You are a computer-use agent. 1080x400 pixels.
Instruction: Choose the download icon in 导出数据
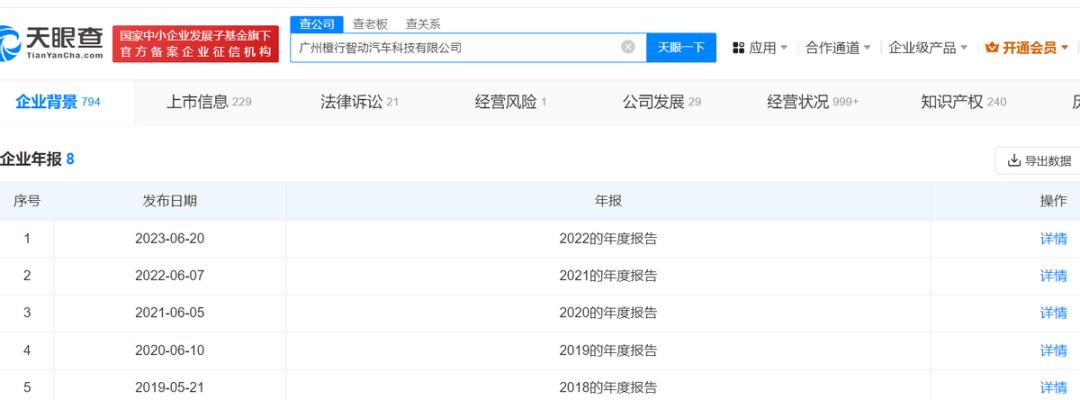pyautogui.click(x=1014, y=160)
